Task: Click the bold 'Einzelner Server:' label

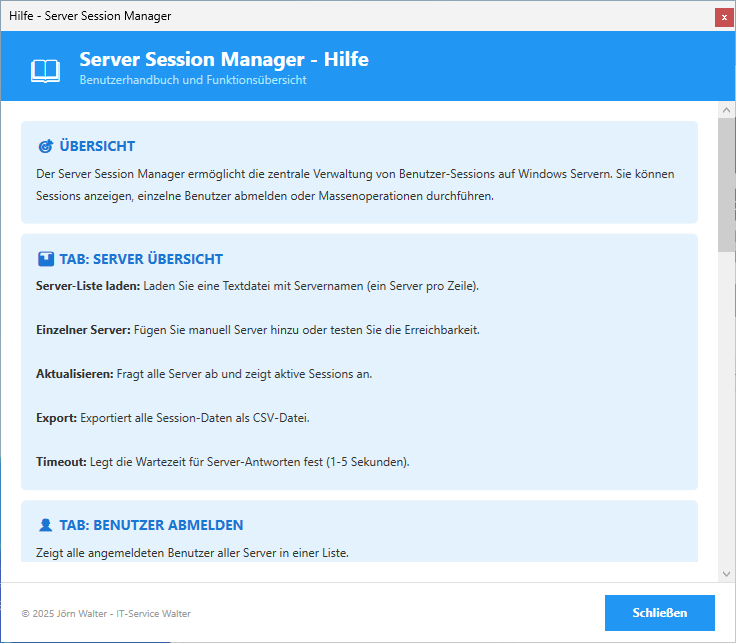Action: [83, 330]
